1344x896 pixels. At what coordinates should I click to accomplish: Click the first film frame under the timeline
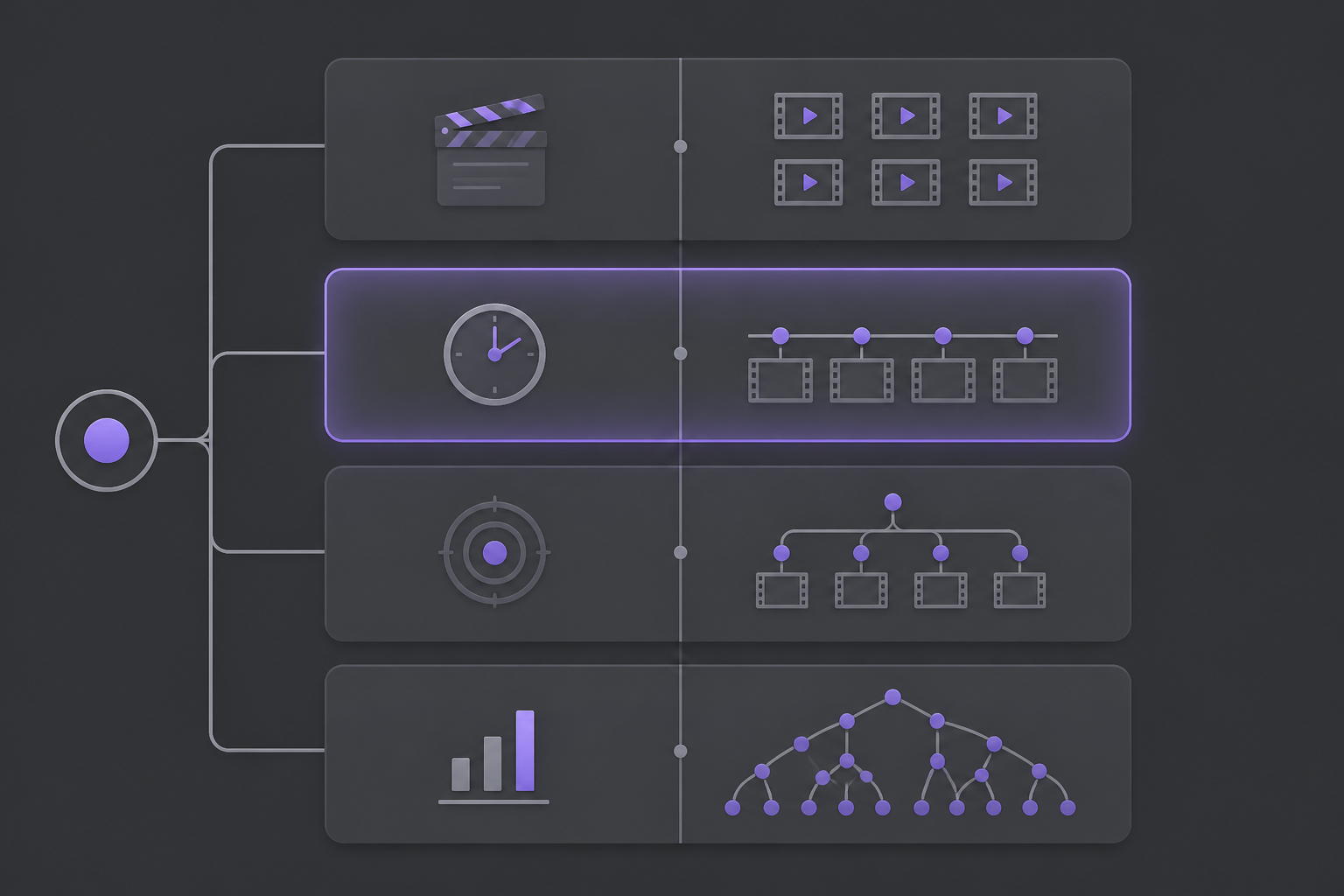point(780,381)
